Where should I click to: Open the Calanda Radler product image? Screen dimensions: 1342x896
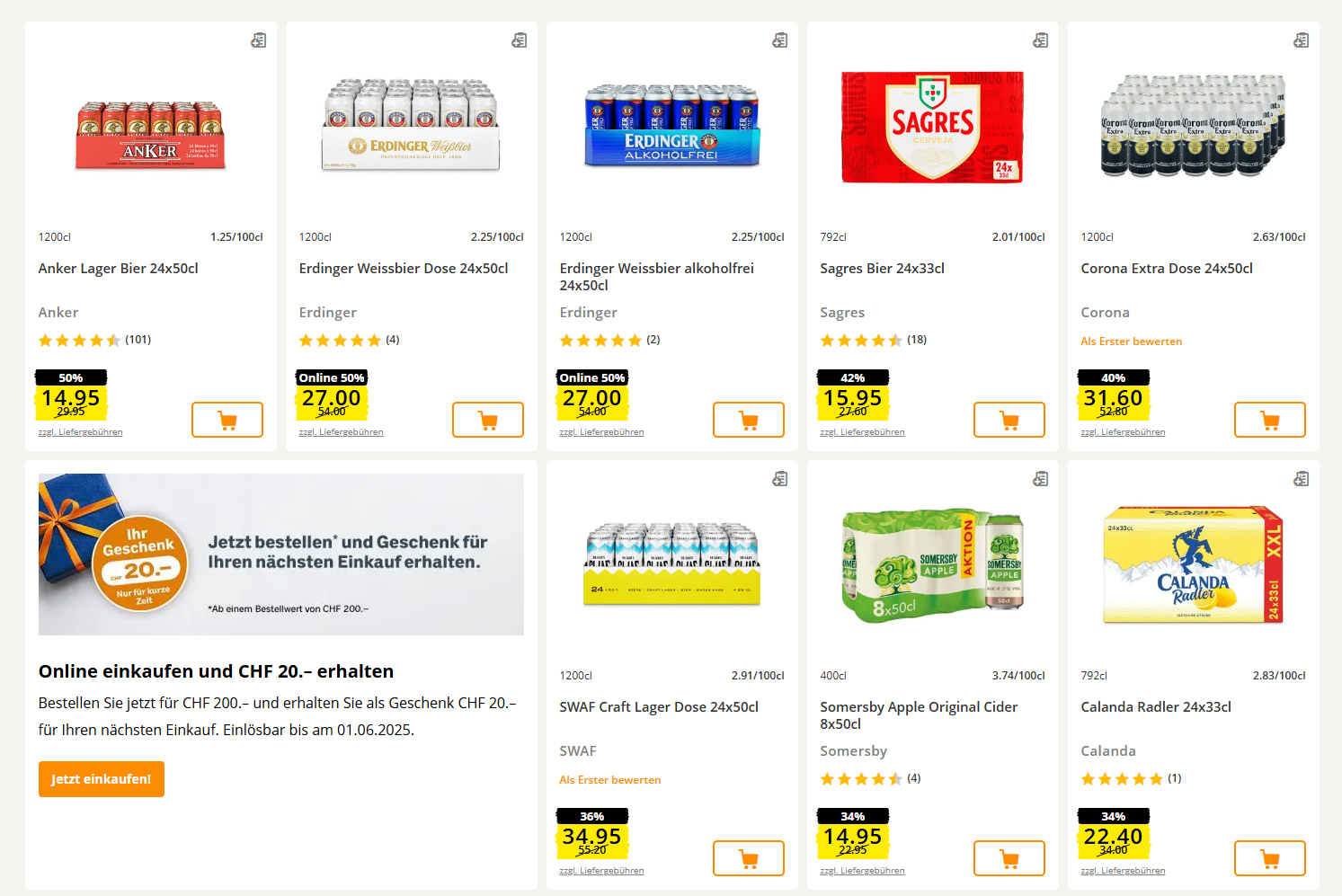point(1193,564)
